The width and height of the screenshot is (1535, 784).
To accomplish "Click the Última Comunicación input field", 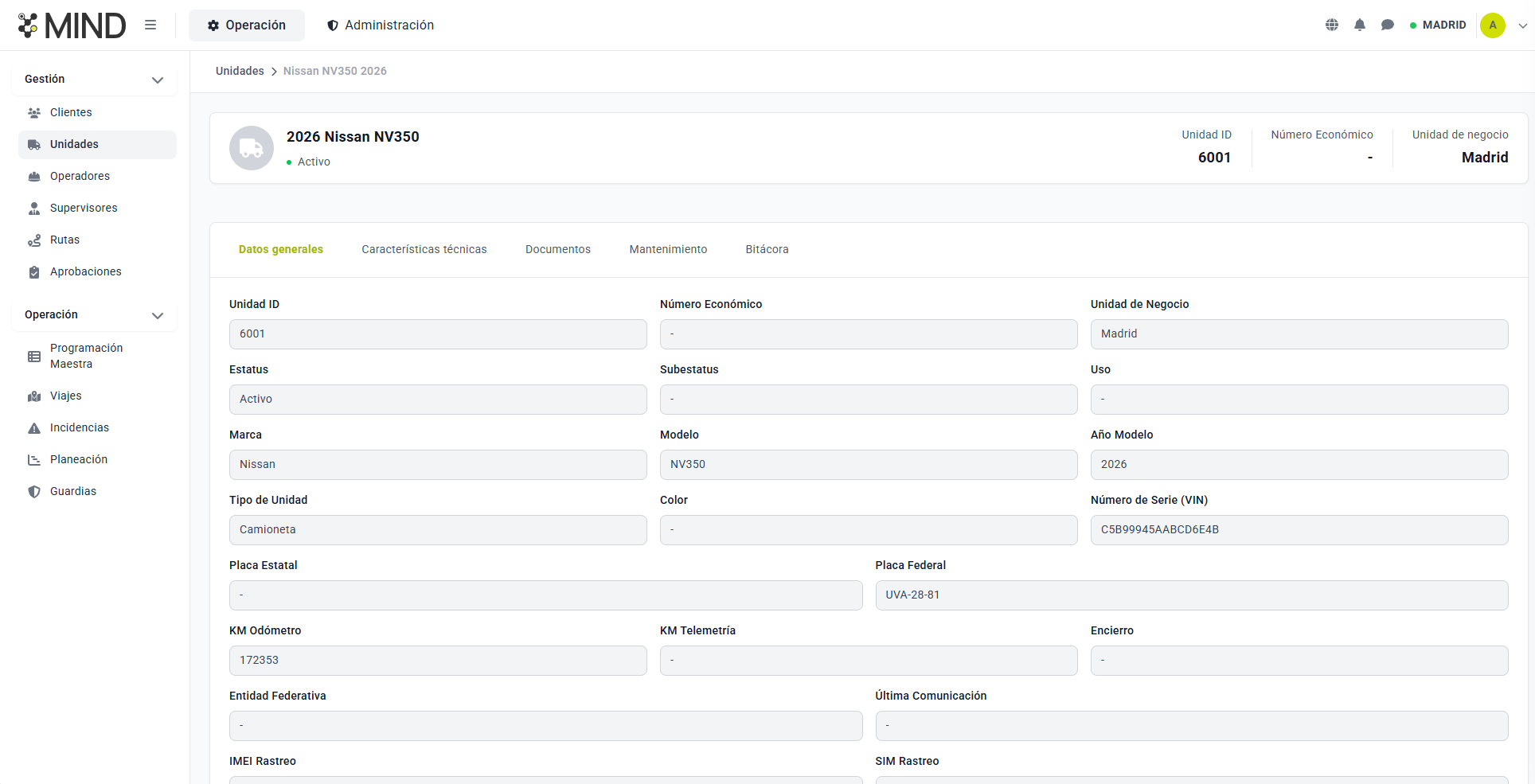I will click(1192, 726).
